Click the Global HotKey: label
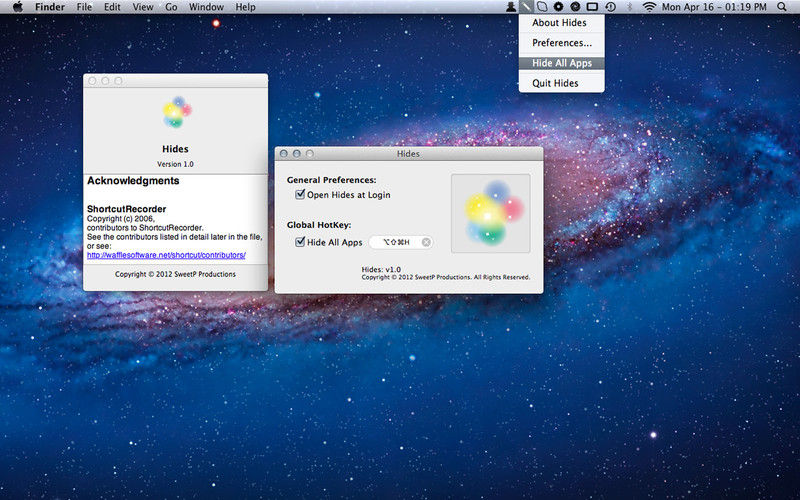Image resolution: width=800 pixels, height=500 pixels. 319,225
